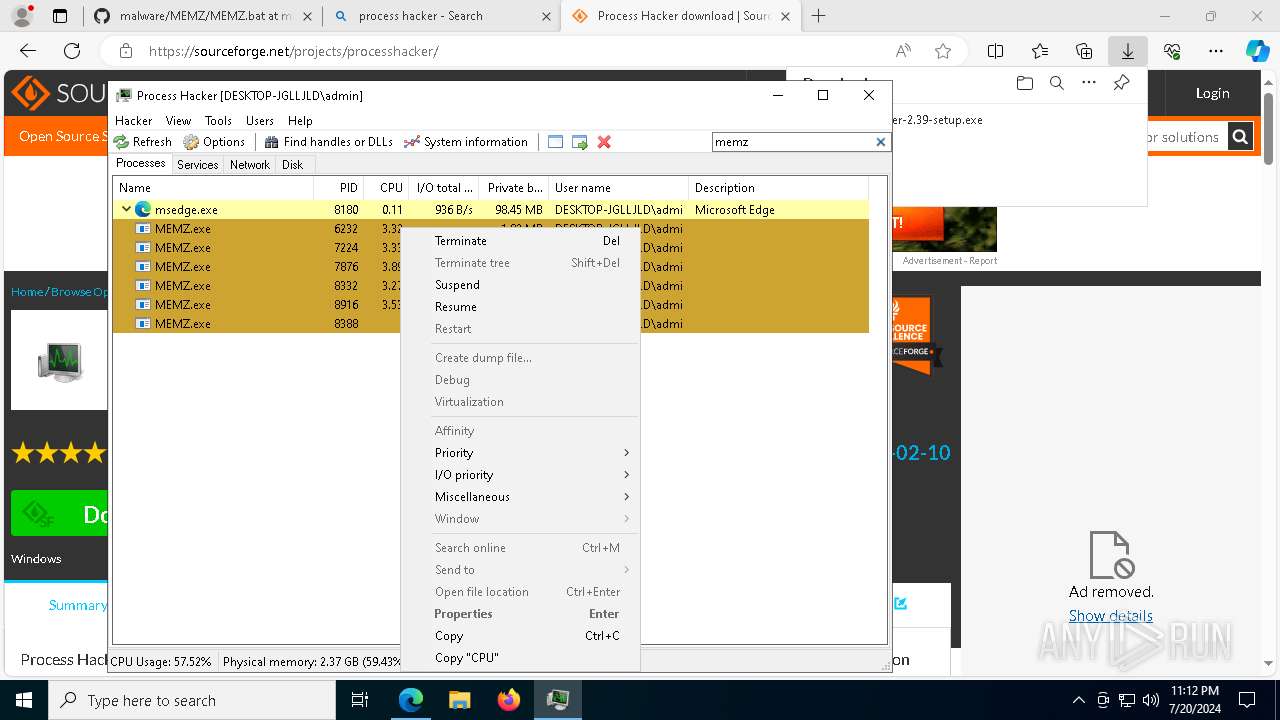1280x720 pixels.
Task: Click Show details link under Ad removed
Action: click(x=1110, y=616)
